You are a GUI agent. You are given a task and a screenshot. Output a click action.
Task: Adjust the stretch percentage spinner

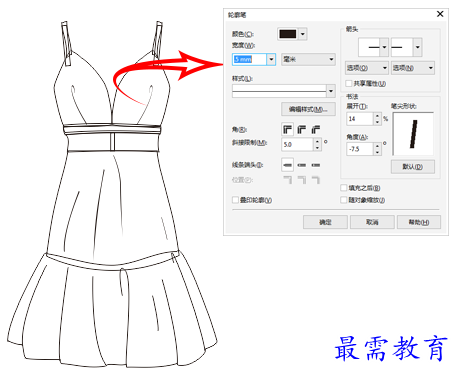pos(377,119)
